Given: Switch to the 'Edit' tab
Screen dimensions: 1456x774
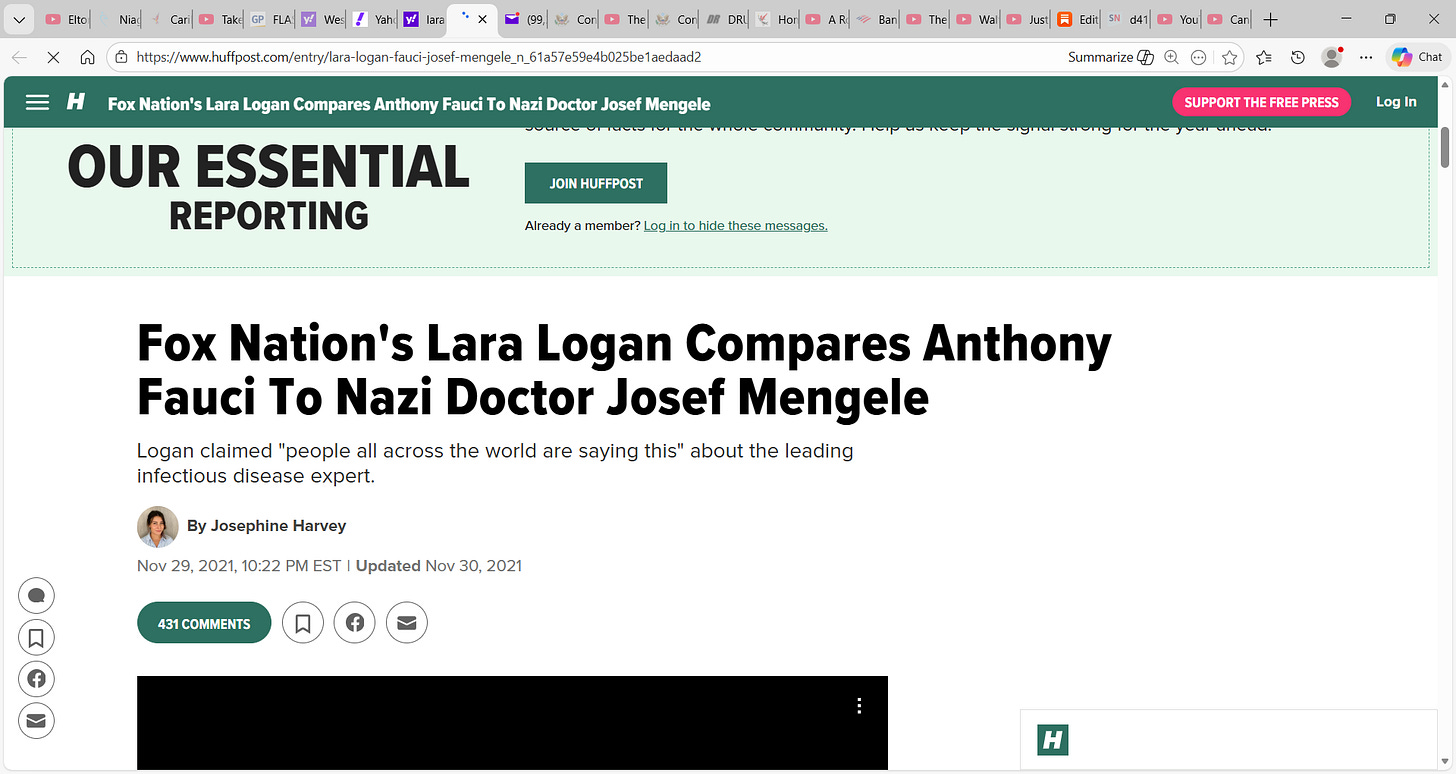Looking at the screenshot, I should coord(1077,19).
